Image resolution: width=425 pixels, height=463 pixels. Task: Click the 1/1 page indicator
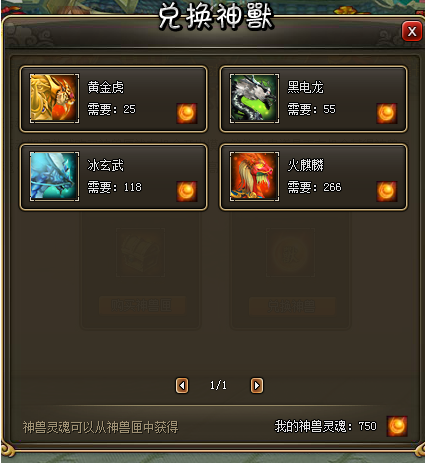click(218, 386)
